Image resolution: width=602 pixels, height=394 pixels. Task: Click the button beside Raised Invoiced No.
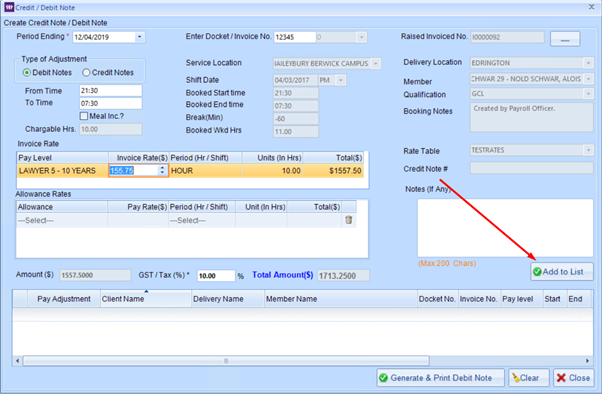(565, 39)
